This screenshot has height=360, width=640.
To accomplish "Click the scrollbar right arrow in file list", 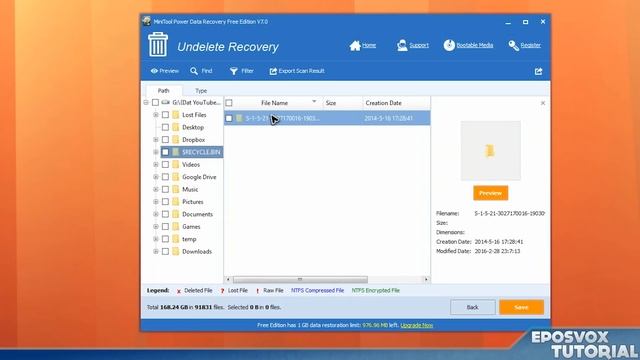I will click(x=426, y=280).
